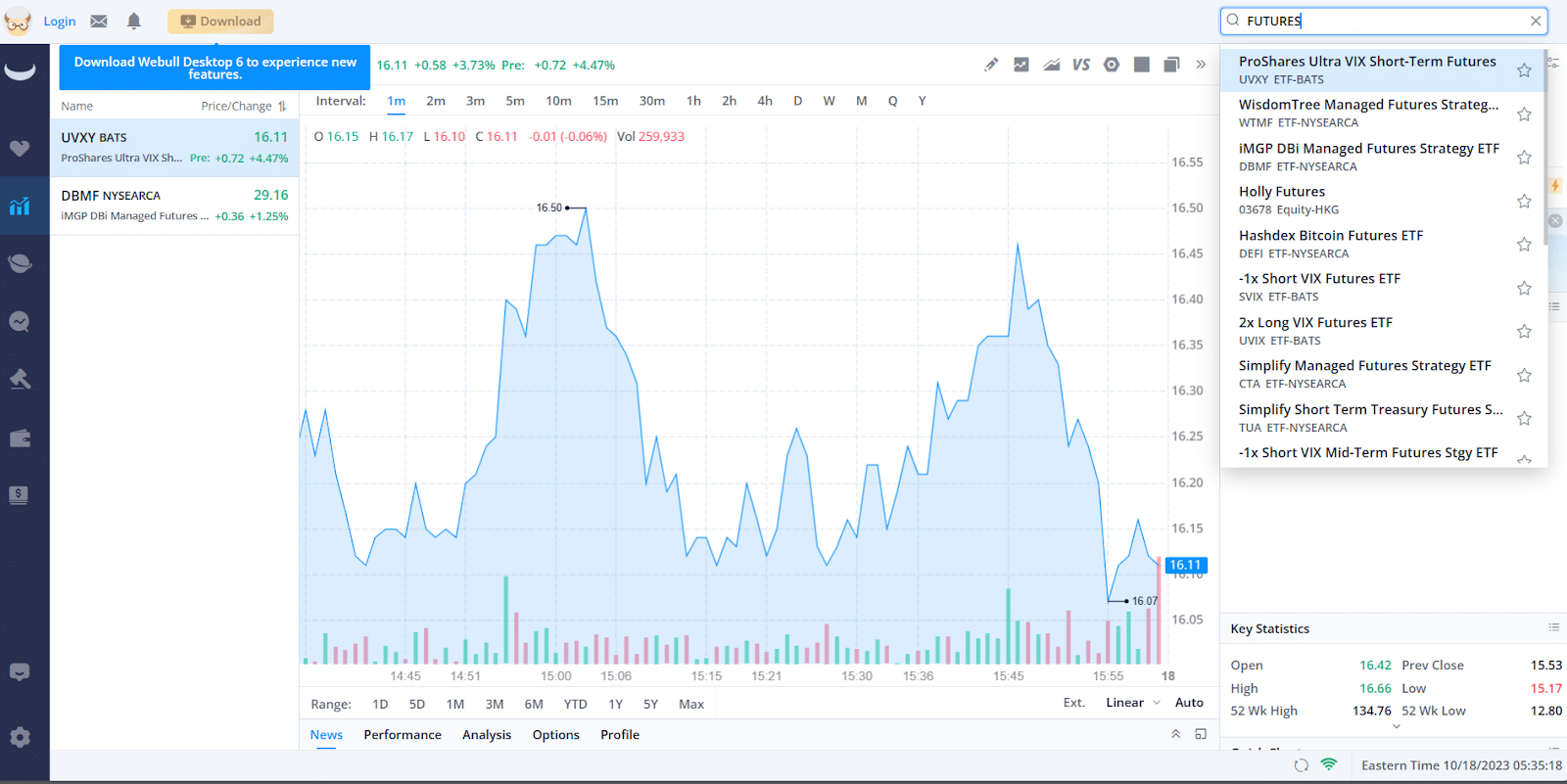The width and height of the screenshot is (1567, 784).
Task: Open the gavel icon in sidebar
Action: click(20, 379)
